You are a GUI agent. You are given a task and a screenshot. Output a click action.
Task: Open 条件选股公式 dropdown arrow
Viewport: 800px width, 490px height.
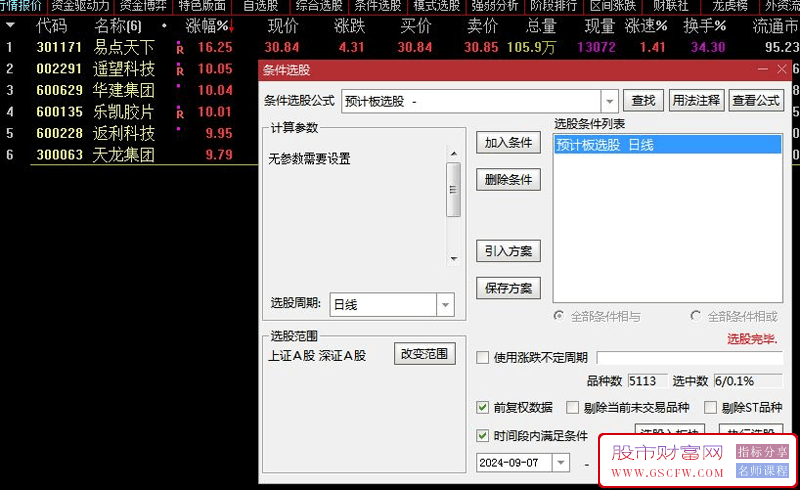pos(609,101)
